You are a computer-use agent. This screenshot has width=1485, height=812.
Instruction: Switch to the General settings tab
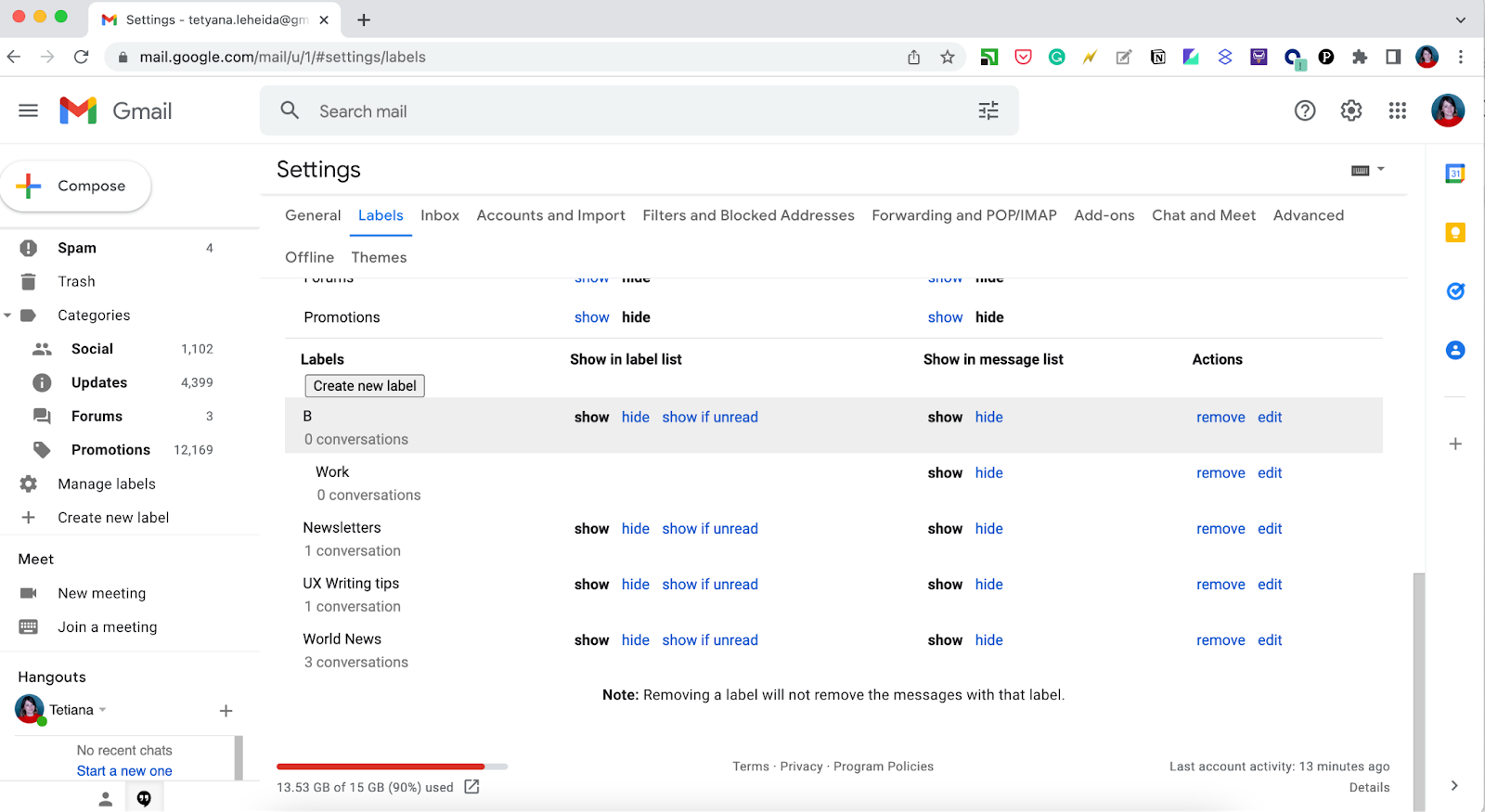[313, 215]
